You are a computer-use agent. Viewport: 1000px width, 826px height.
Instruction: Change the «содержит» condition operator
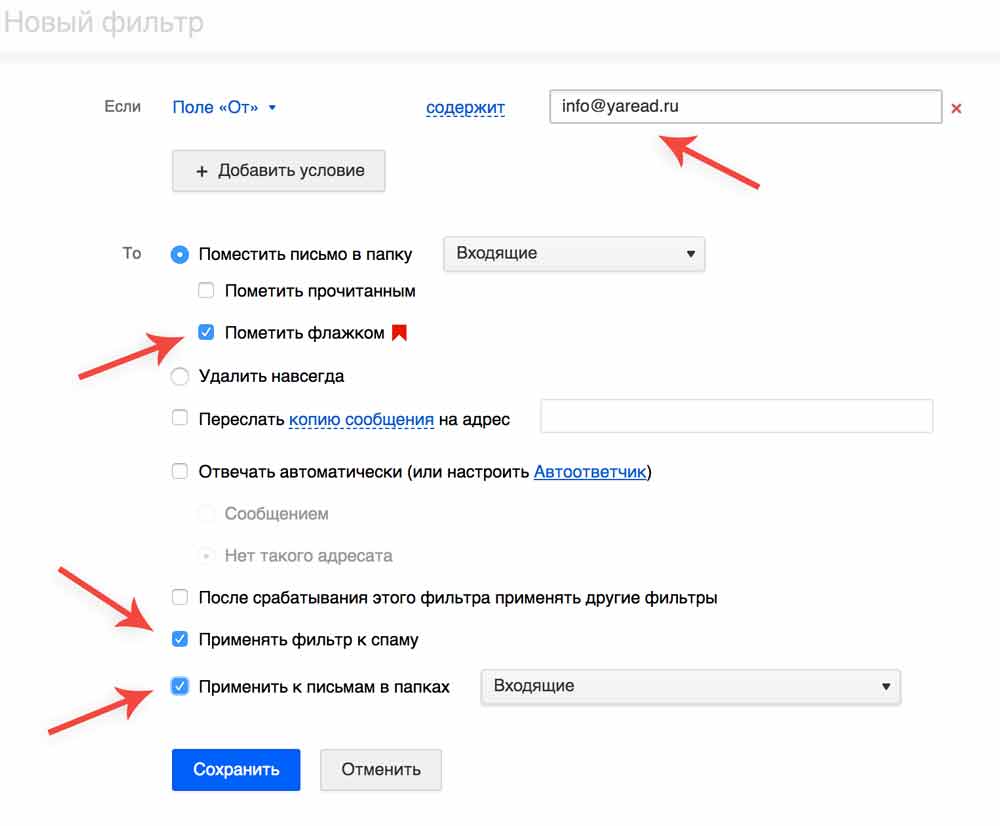pos(465,107)
